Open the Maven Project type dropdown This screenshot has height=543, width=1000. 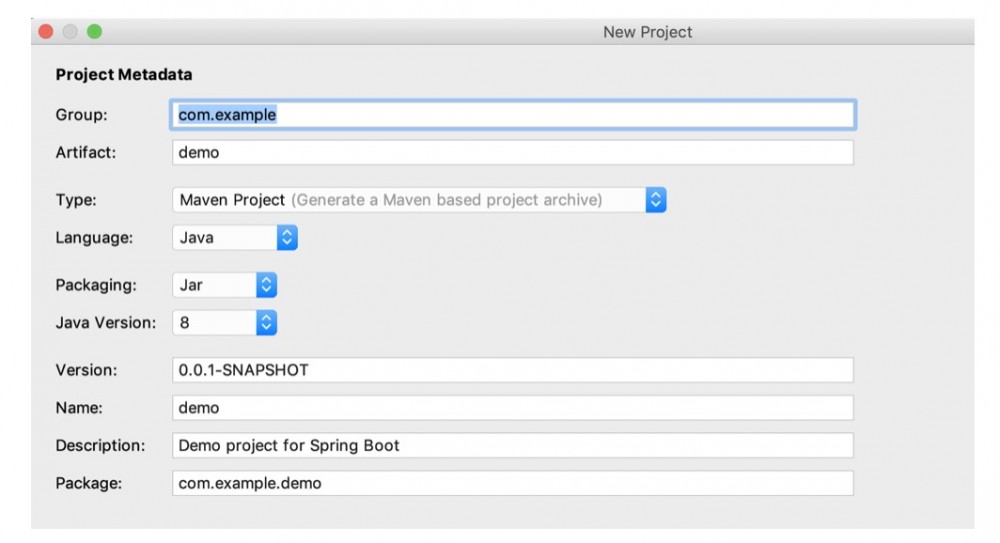(410, 200)
